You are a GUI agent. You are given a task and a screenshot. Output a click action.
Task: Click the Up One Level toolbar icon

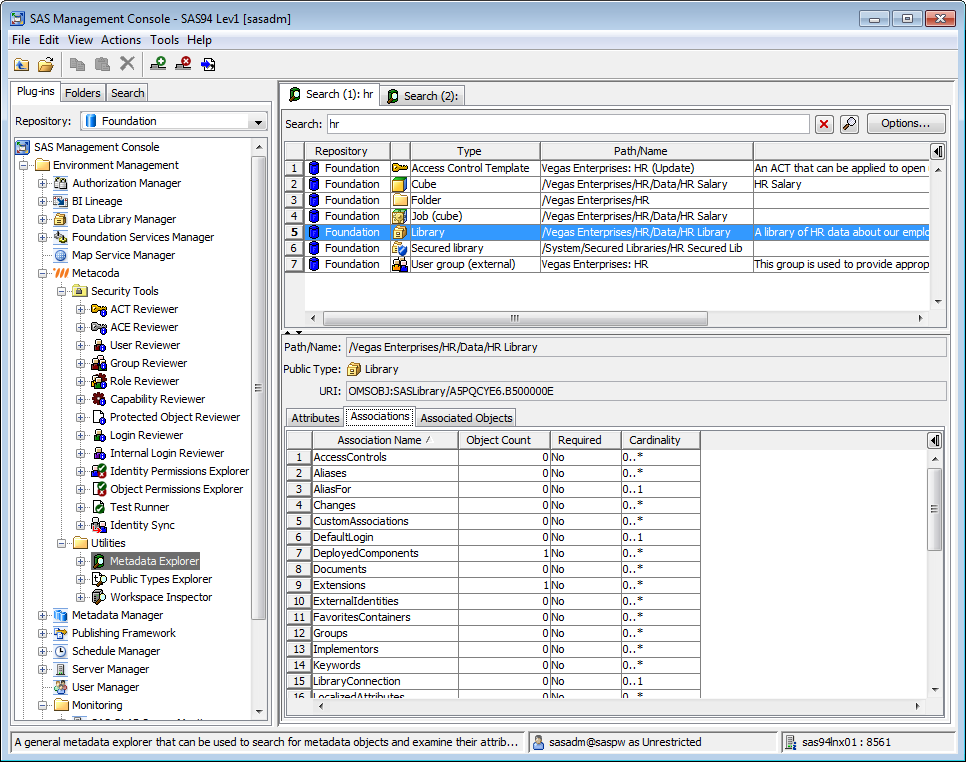[22, 64]
